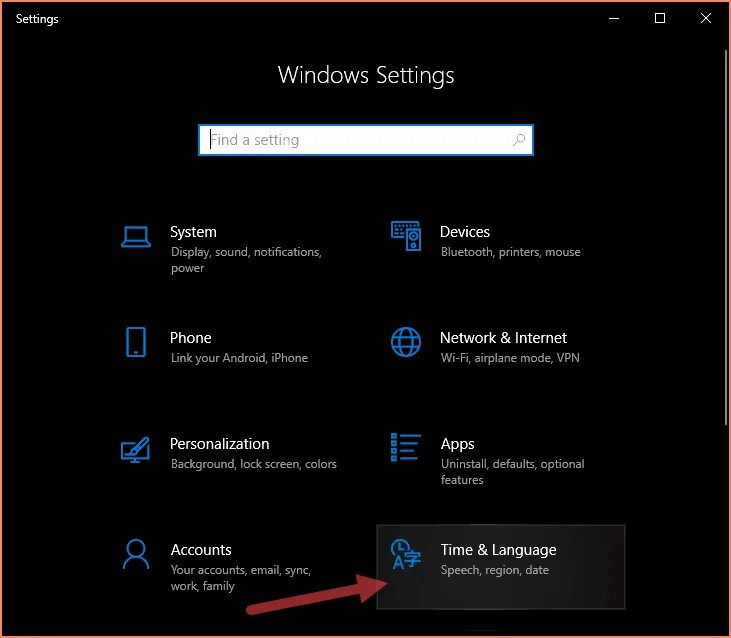Viewport: 731px width, 638px height.
Task: Go to Phone settings heading
Action: pyautogui.click(x=191, y=337)
